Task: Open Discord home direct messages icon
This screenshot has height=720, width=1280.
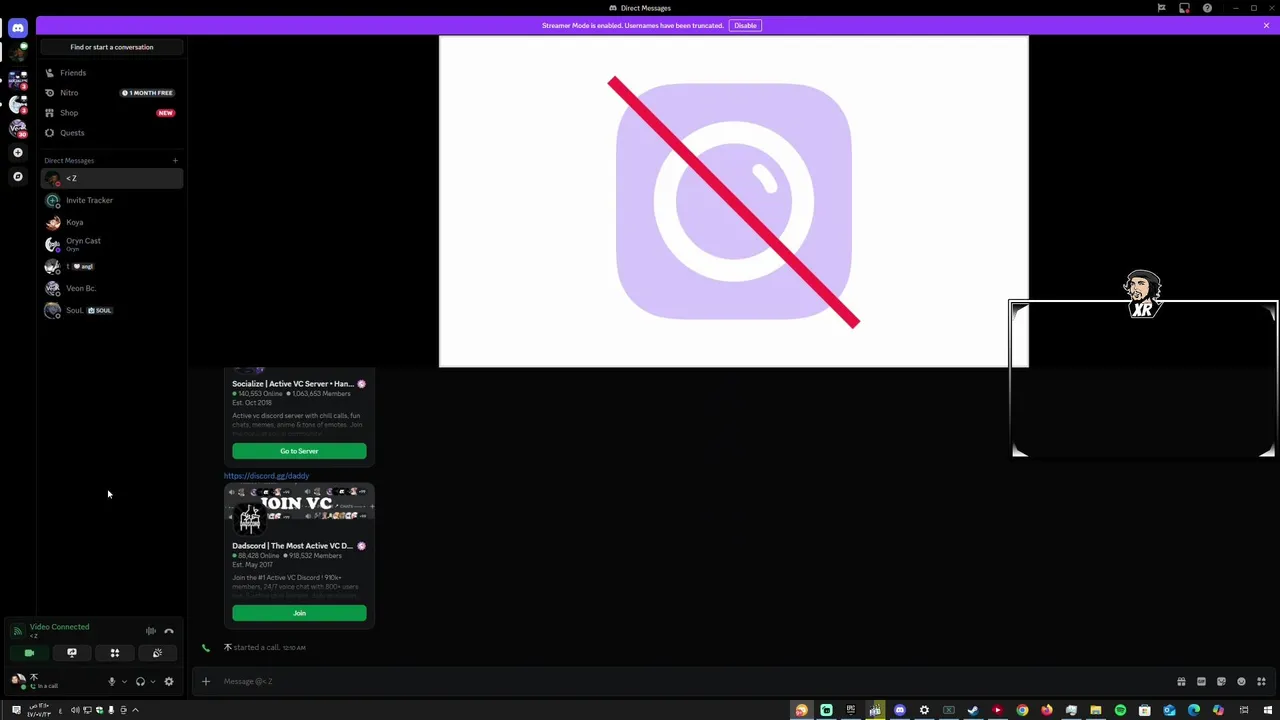Action: 17,28
